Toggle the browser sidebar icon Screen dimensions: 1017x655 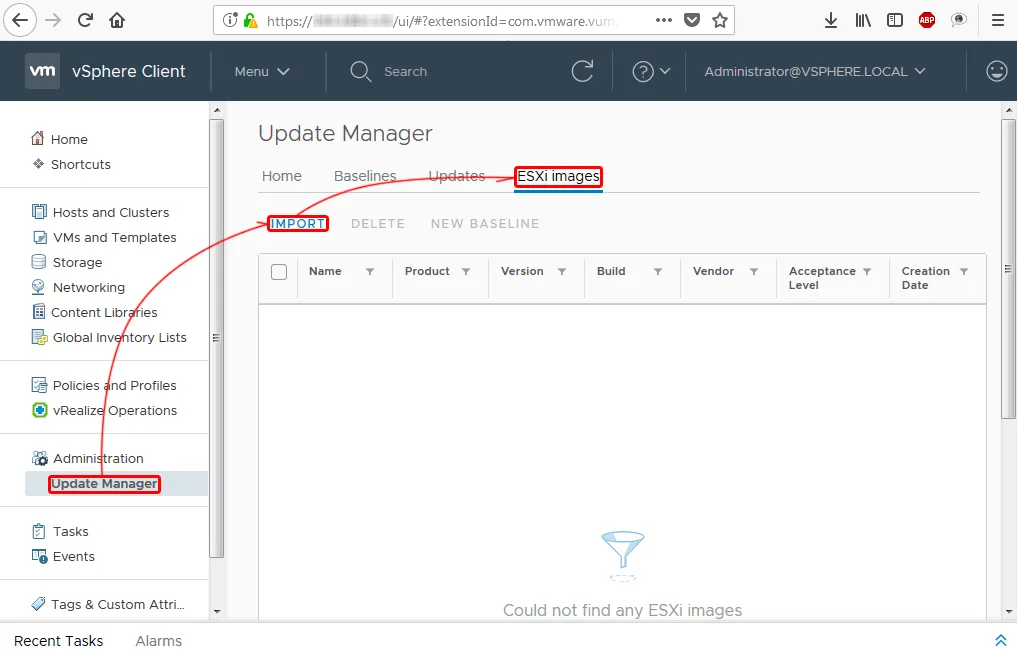click(x=894, y=20)
